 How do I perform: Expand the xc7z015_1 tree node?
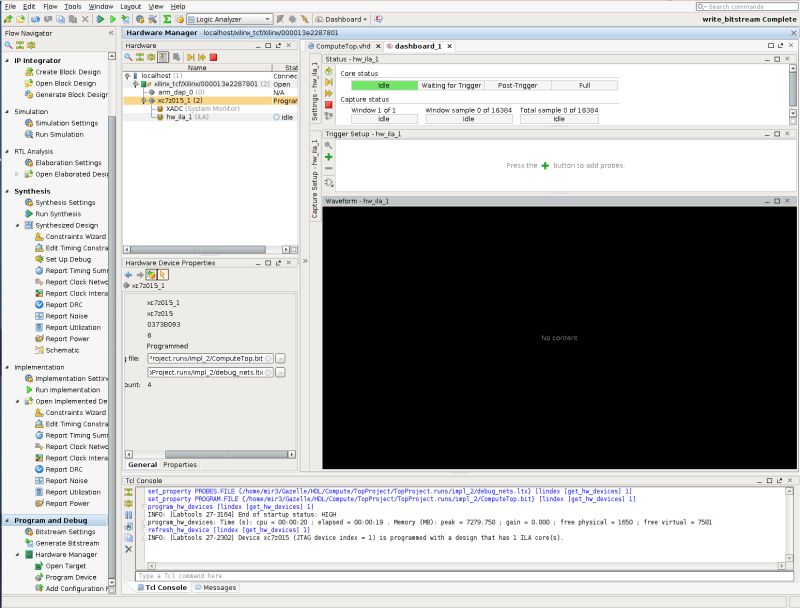[x=143, y=100]
